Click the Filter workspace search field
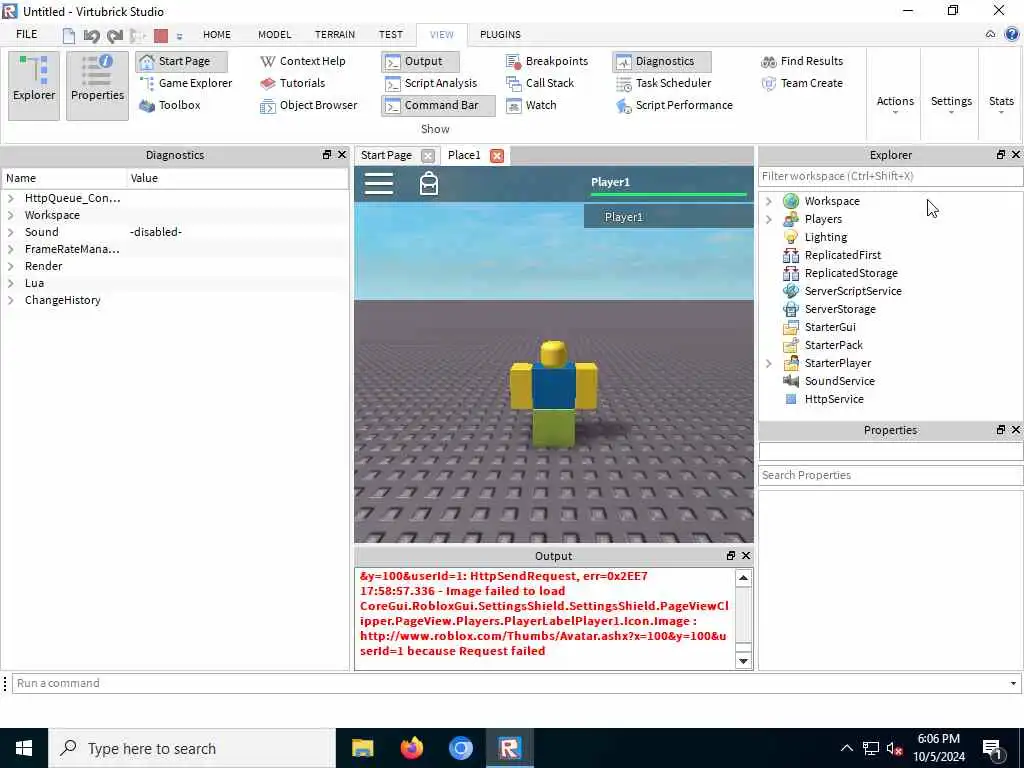Viewport: 1024px width, 768px height. click(x=889, y=176)
